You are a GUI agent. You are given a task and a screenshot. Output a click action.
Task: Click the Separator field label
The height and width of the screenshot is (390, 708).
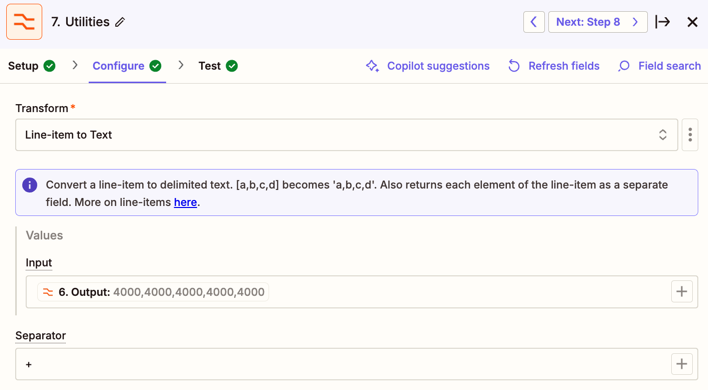[41, 335]
